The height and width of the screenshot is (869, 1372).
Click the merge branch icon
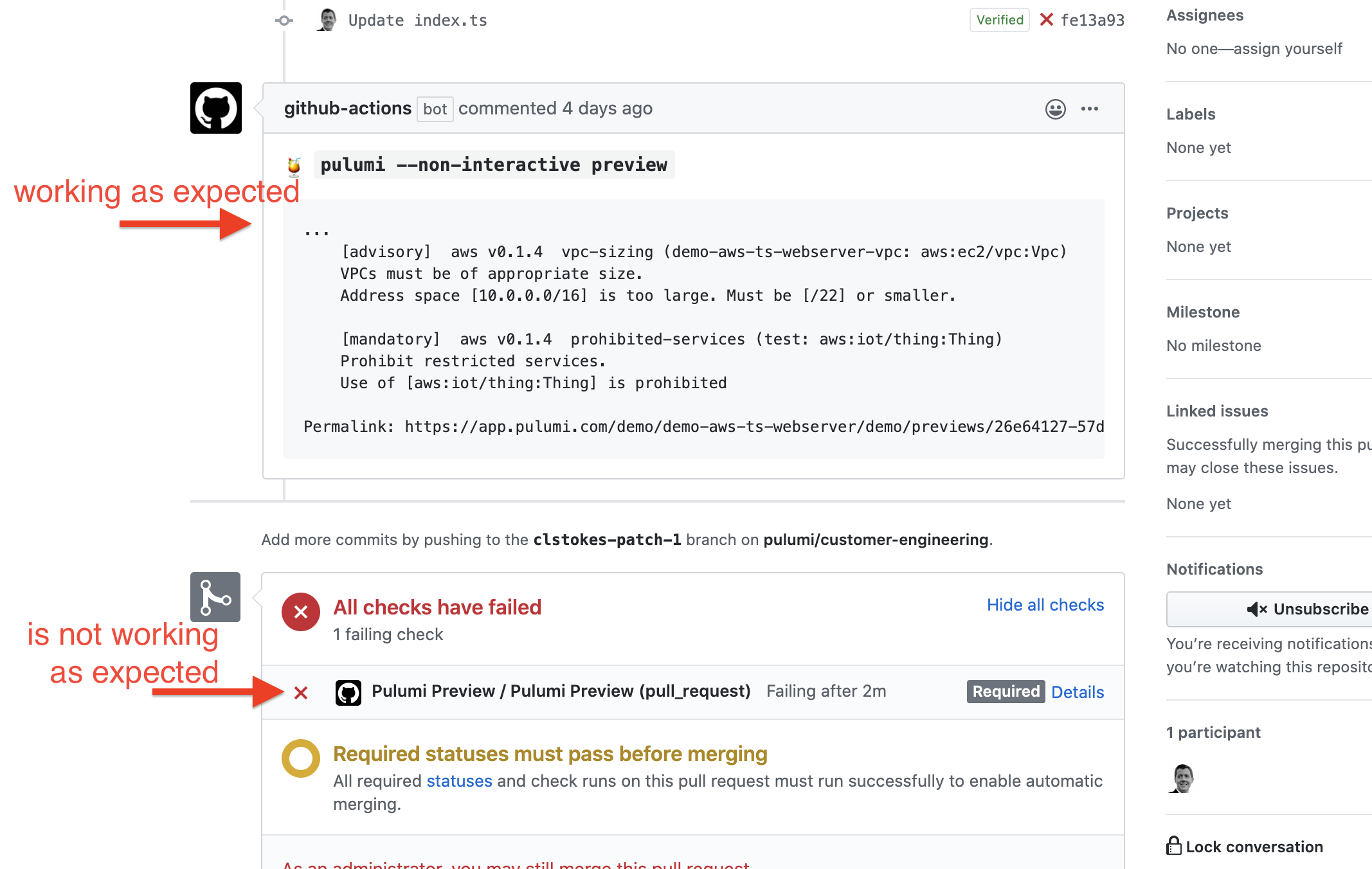tap(215, 597)
